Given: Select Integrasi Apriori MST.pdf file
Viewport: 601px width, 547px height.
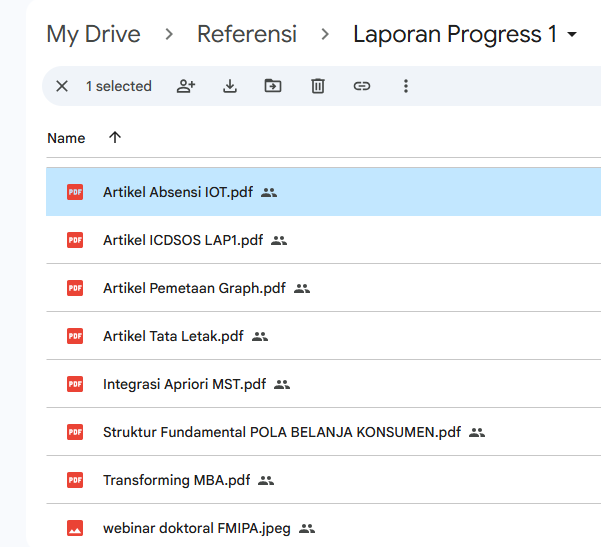Looking at the screenshot, I should [184, 384].
